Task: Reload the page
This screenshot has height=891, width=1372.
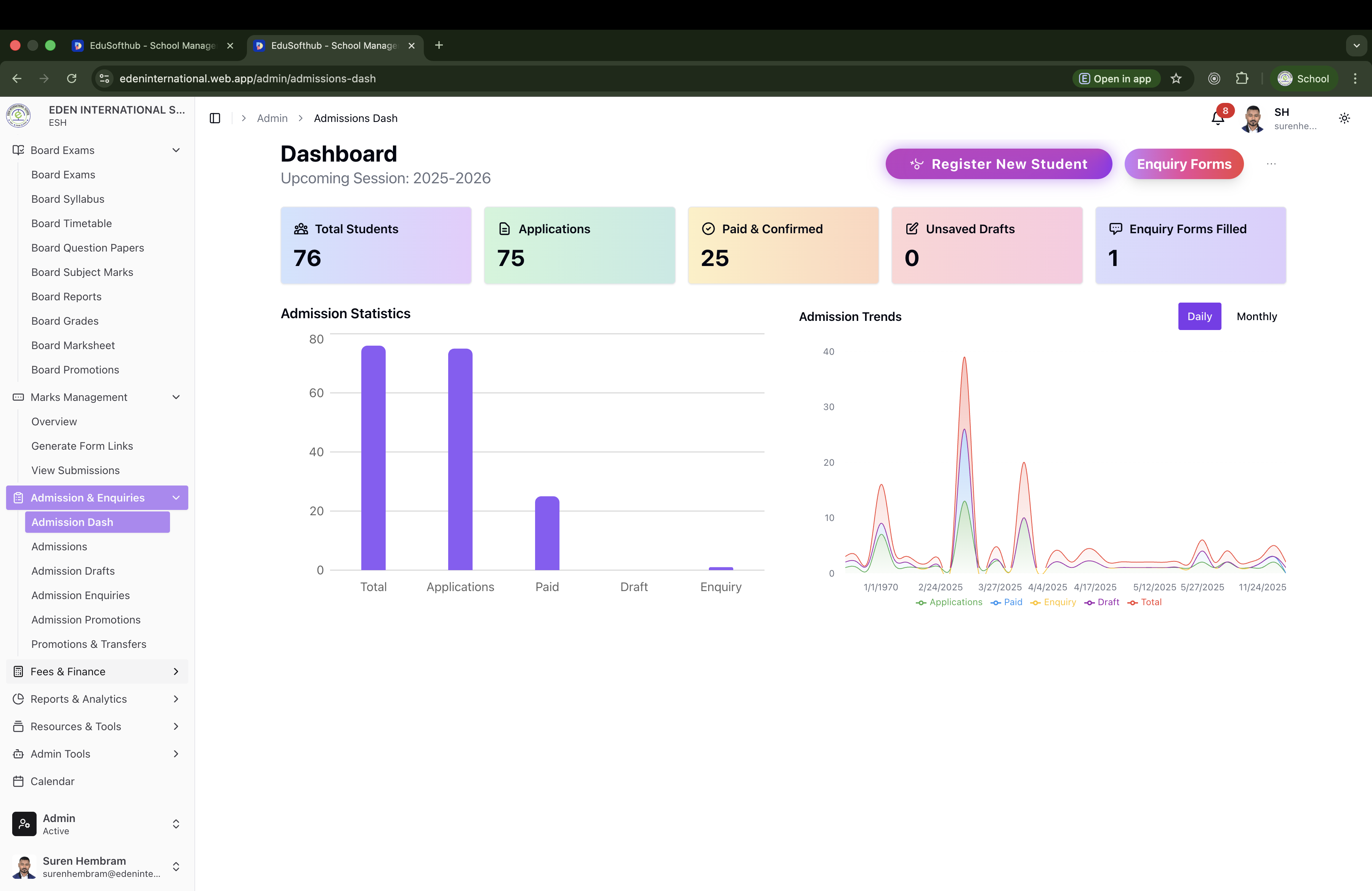Action: pos(72,79)
